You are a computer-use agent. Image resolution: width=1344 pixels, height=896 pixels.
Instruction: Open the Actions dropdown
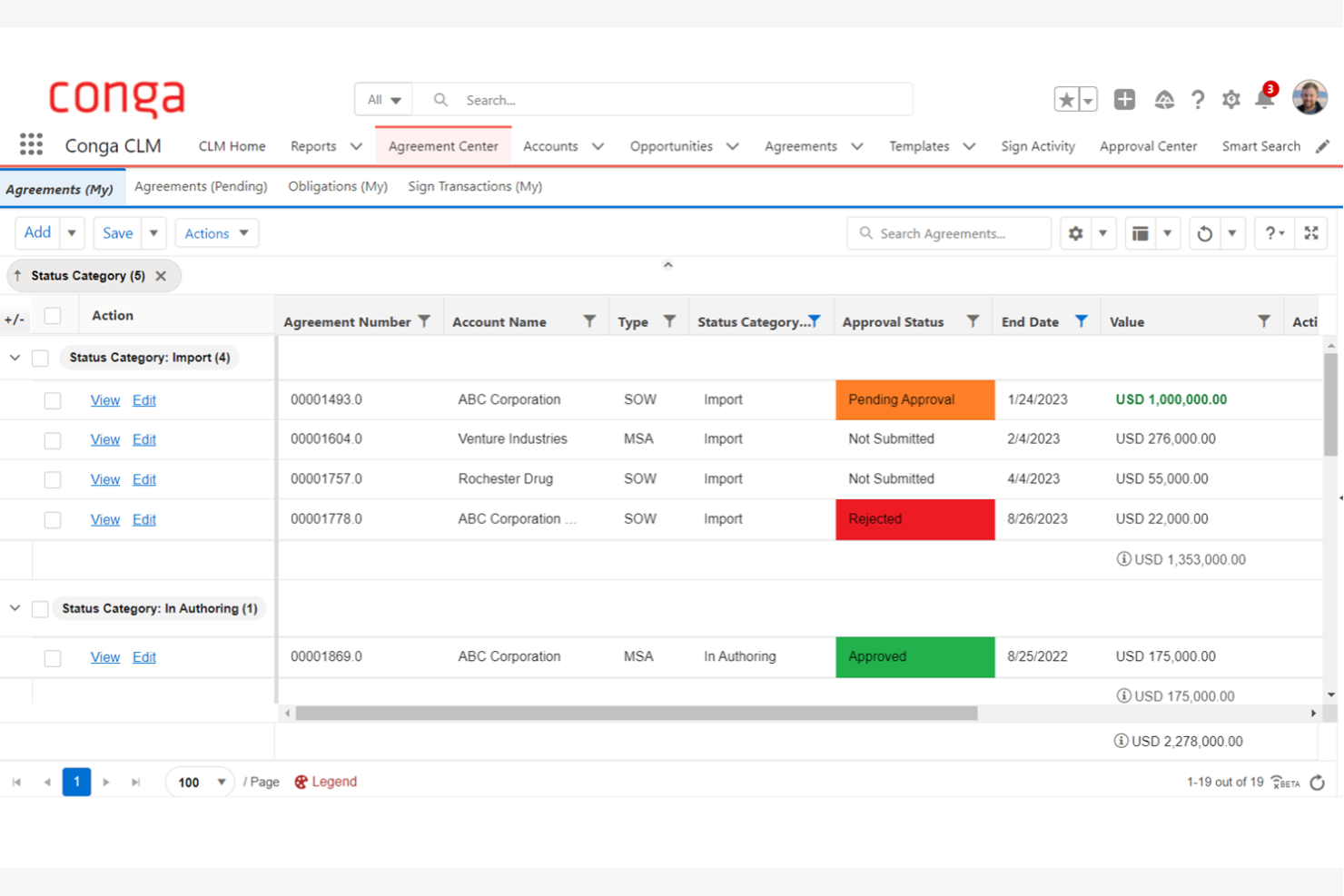[216, 233]
